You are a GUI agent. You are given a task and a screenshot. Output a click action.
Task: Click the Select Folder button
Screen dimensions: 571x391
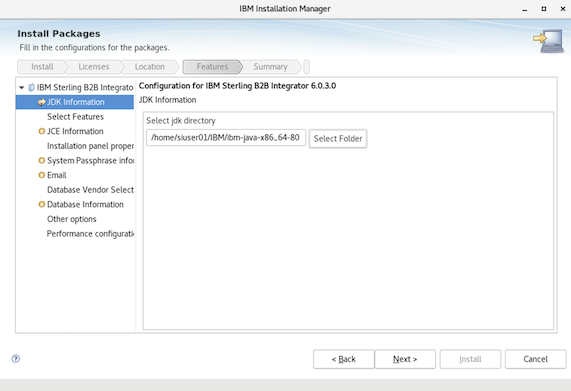click(x=338, y=139)
